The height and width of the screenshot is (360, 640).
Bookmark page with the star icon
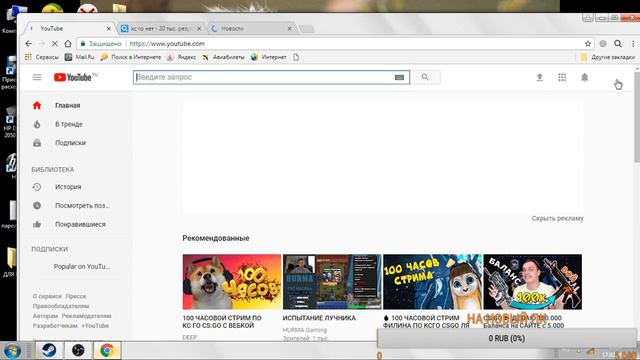[x=588, y=44]
